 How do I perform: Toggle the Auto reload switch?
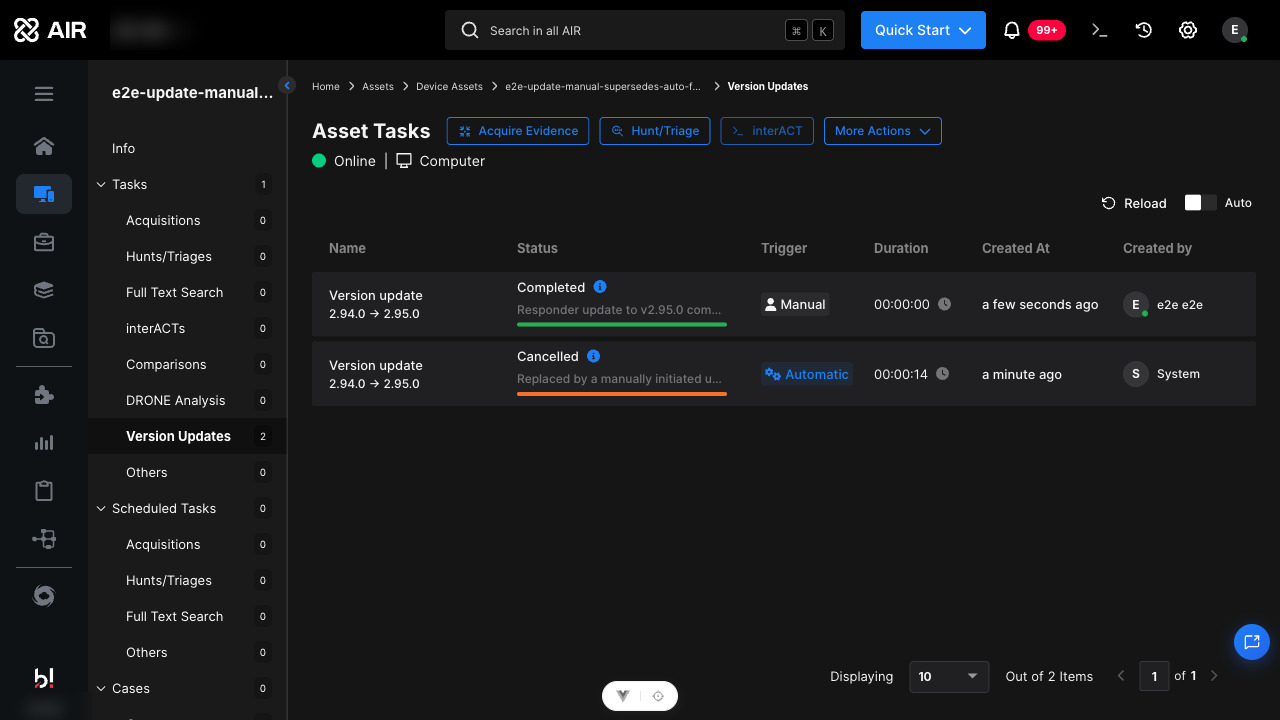point(1200,203)
